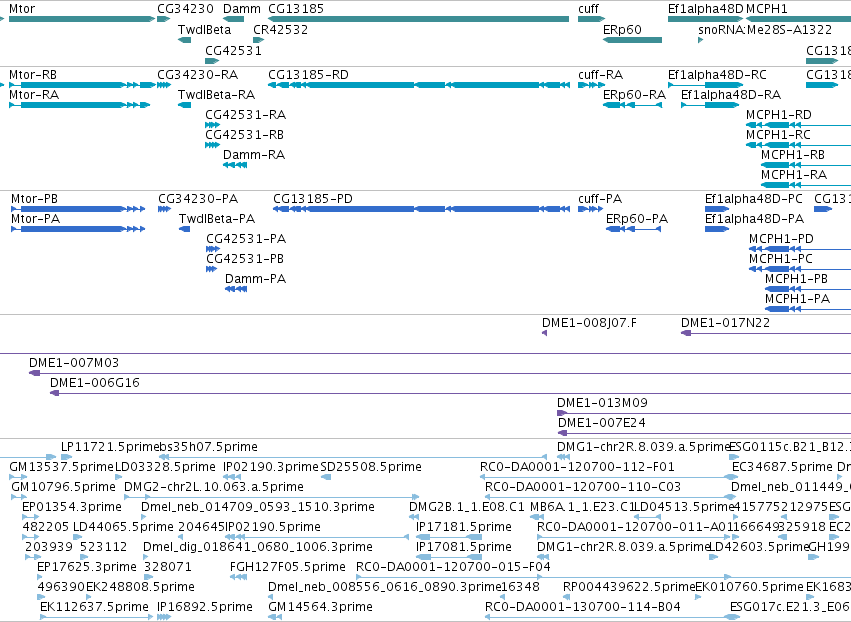851x622 pixels.
Task: Select the Ef1alpha48D-RA transcript label
Action: 731,95
